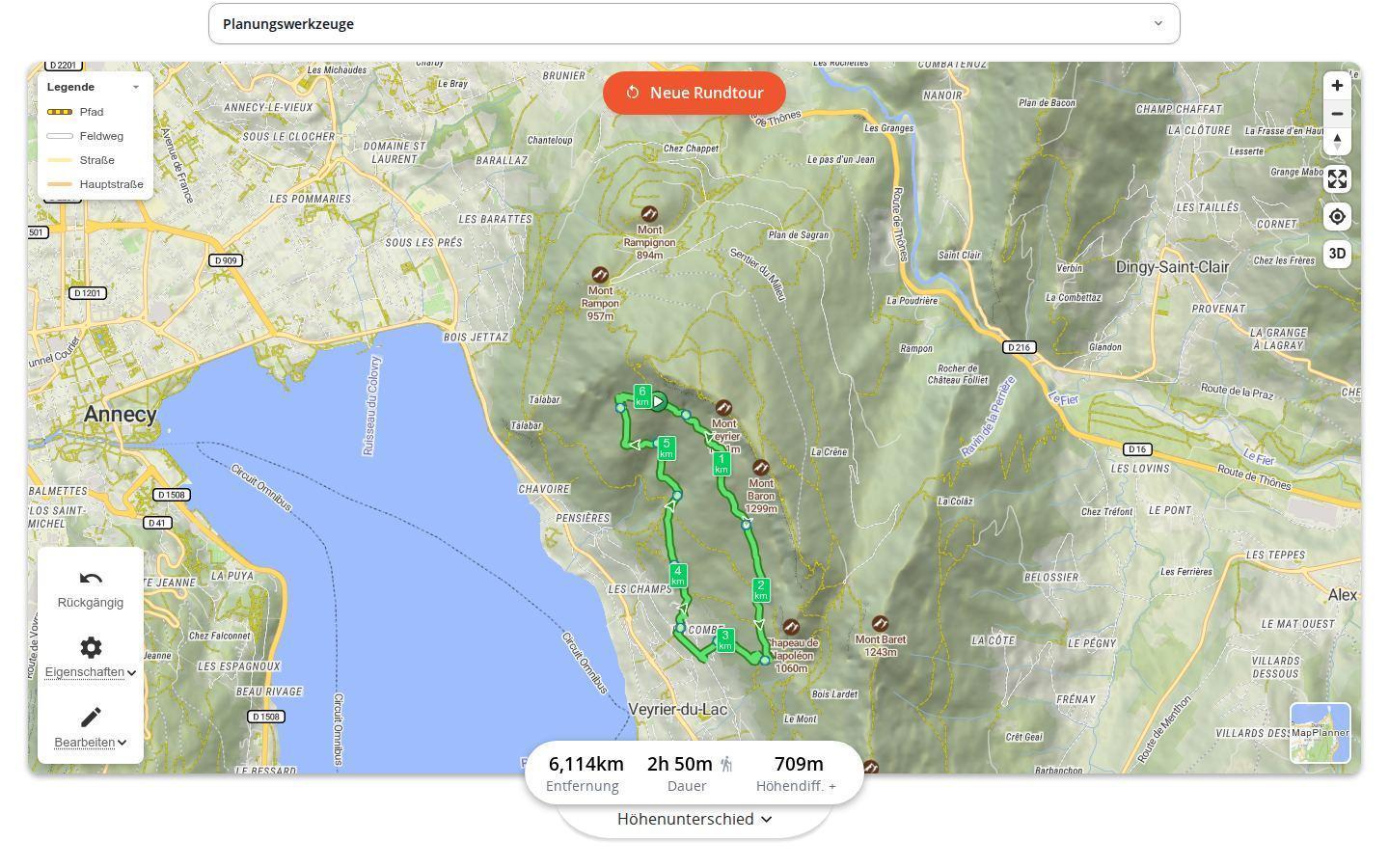Select the 1 km route marker
Viewport: 1389px width, 868px height.
pyautogui.click(x=722, y=464)
